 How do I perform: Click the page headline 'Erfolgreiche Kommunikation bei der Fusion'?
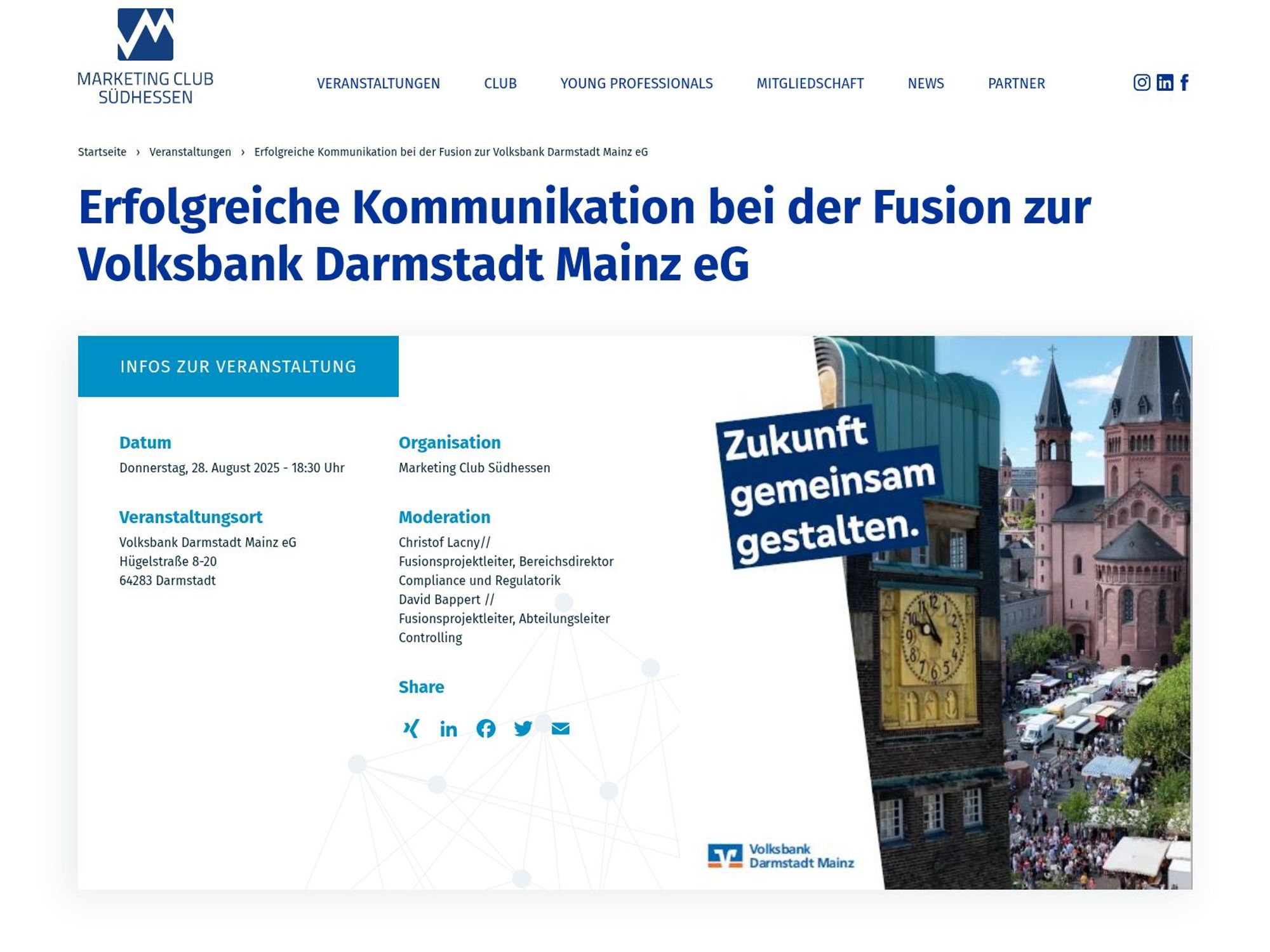(x=584, y=235)
